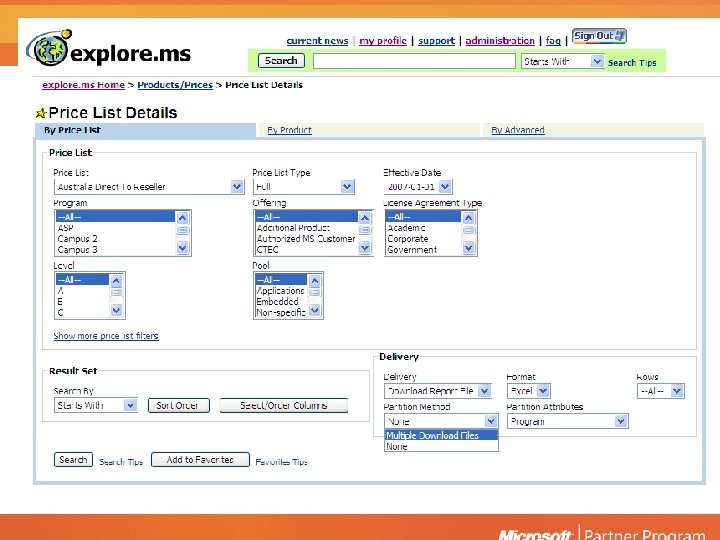The width and height of the screenshot is (720, 540).
Task: Open the Result Set Search By dropdown
Action: [x=96, y=405]
